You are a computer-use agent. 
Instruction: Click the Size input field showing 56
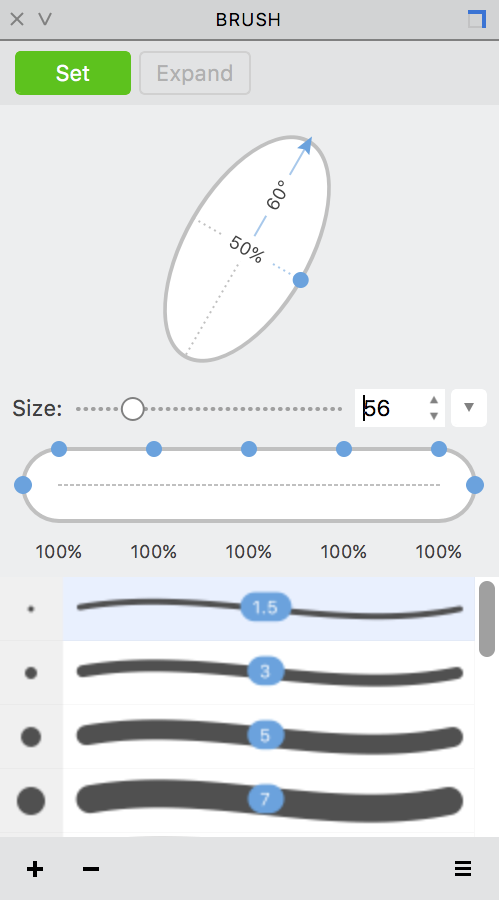pyautogui.click(x=390, y=408)
